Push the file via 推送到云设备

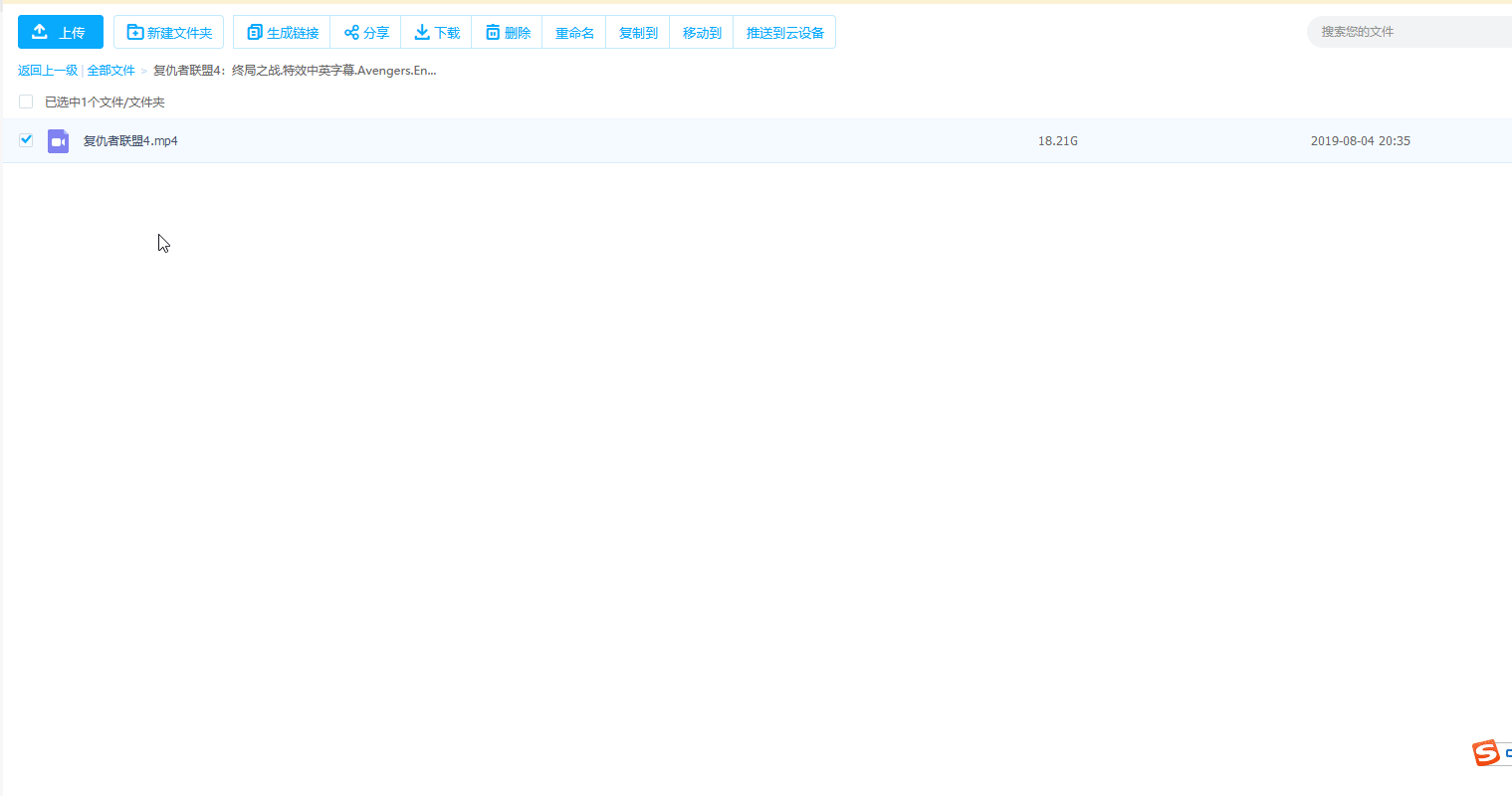[x=784, y=32]
